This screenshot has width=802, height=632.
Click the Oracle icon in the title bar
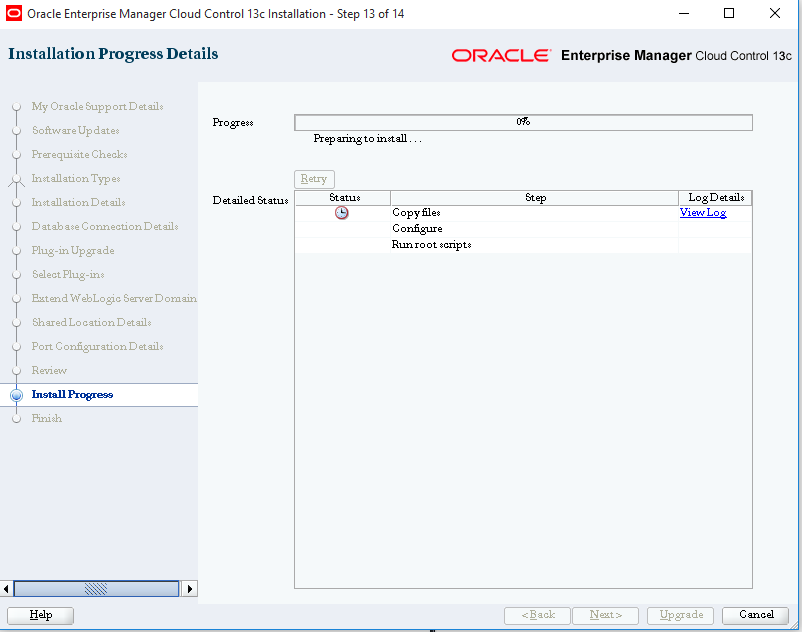click(14, 13)
